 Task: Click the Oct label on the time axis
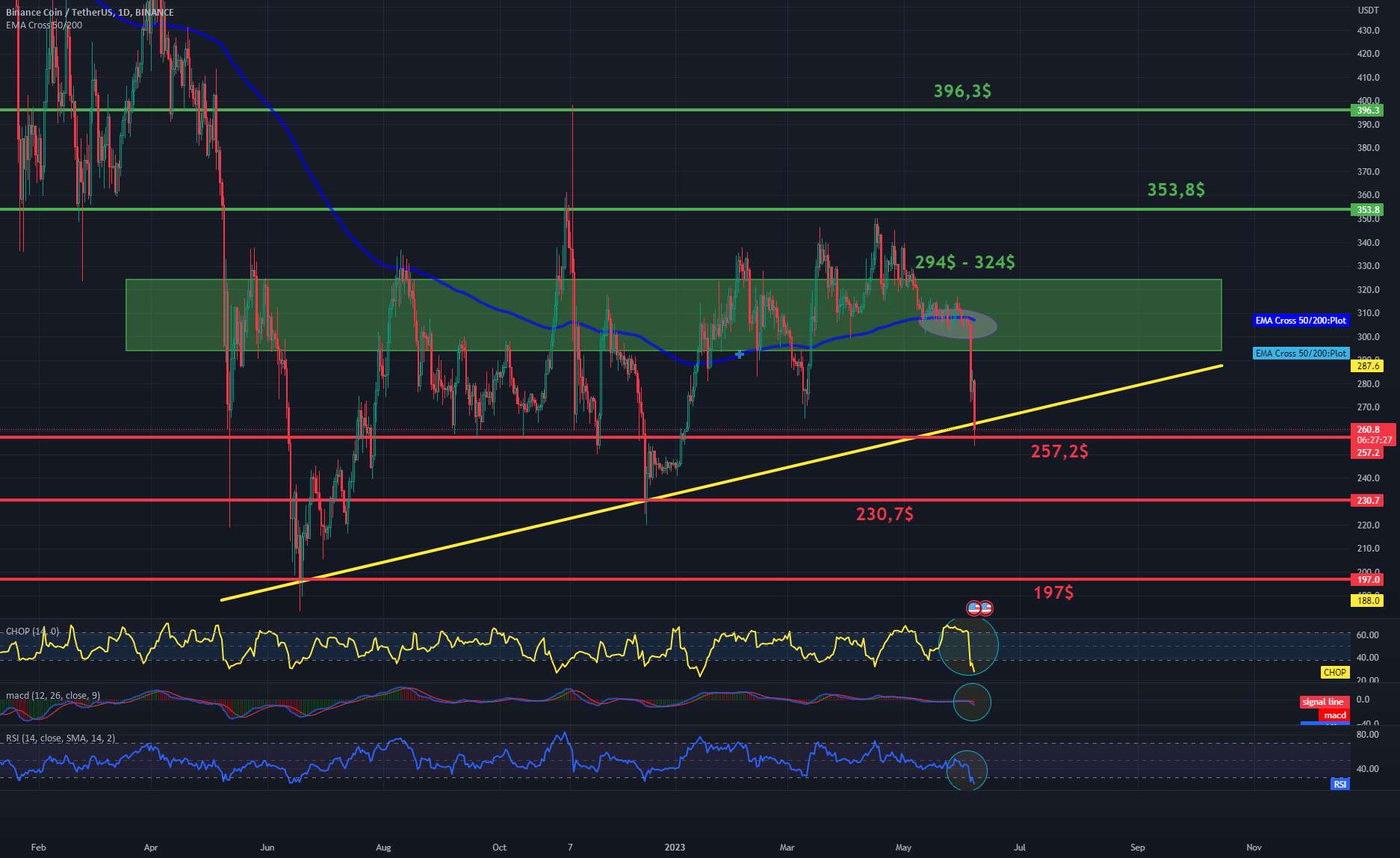click(500, 848)
